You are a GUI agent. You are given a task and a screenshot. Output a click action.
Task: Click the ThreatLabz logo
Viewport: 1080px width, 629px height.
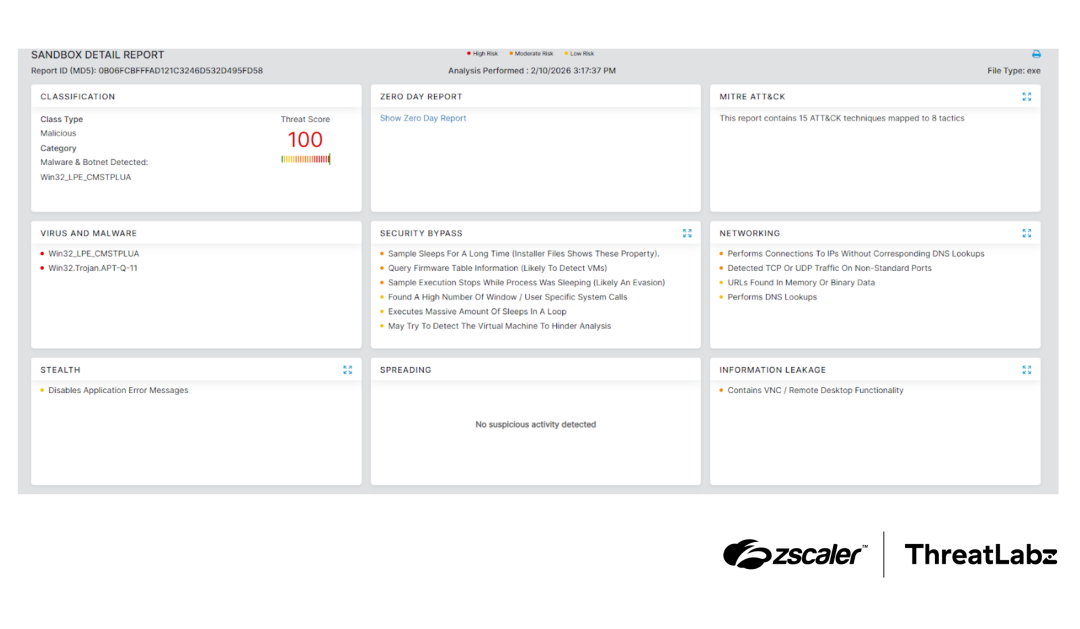981,554
